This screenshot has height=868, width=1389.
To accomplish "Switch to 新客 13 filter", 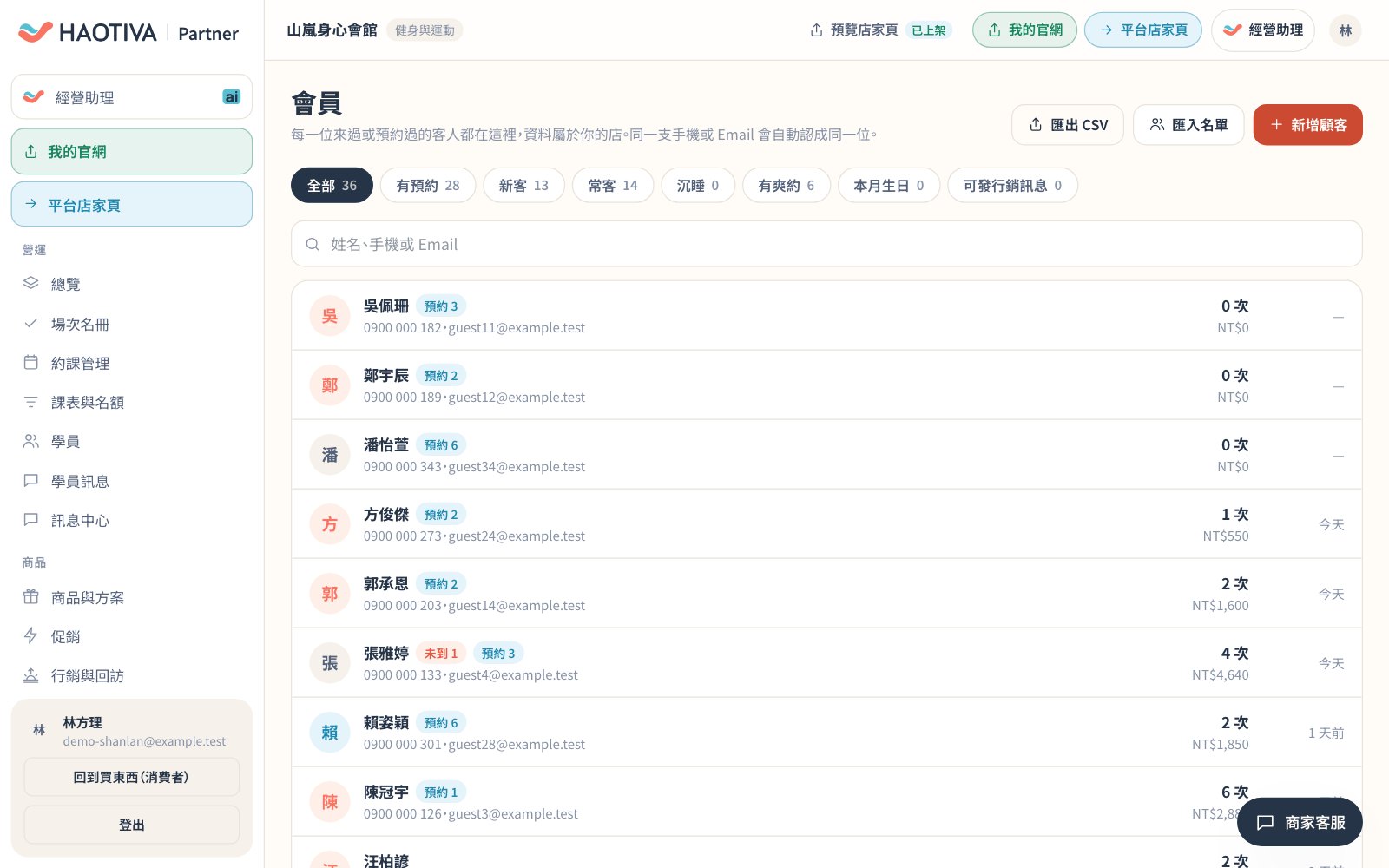I will point(523,185).
